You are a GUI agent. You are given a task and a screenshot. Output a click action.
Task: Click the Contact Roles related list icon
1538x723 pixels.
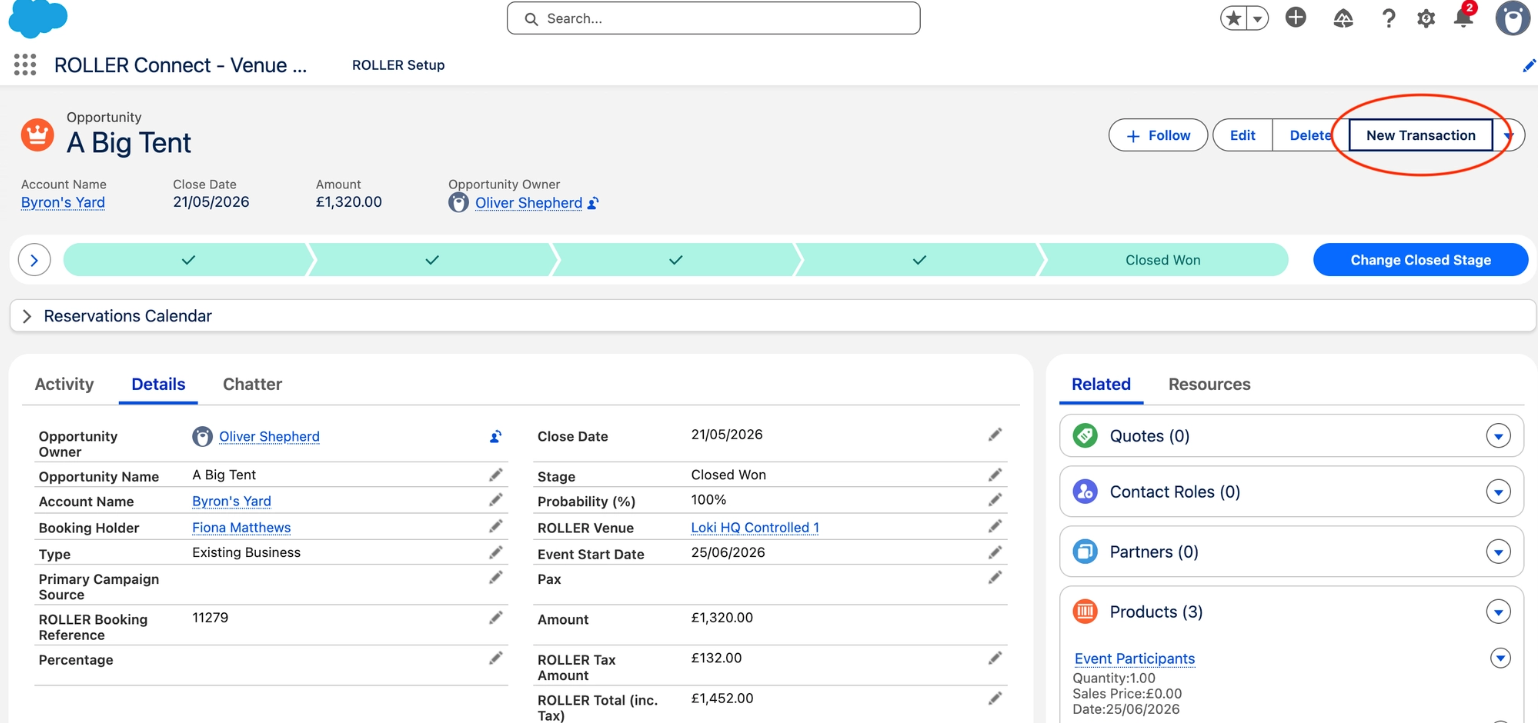[1085, 492]
